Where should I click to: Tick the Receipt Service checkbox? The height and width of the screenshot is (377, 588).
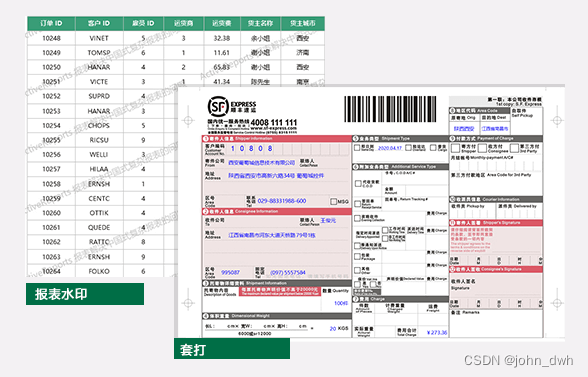(x=358, y=204)
